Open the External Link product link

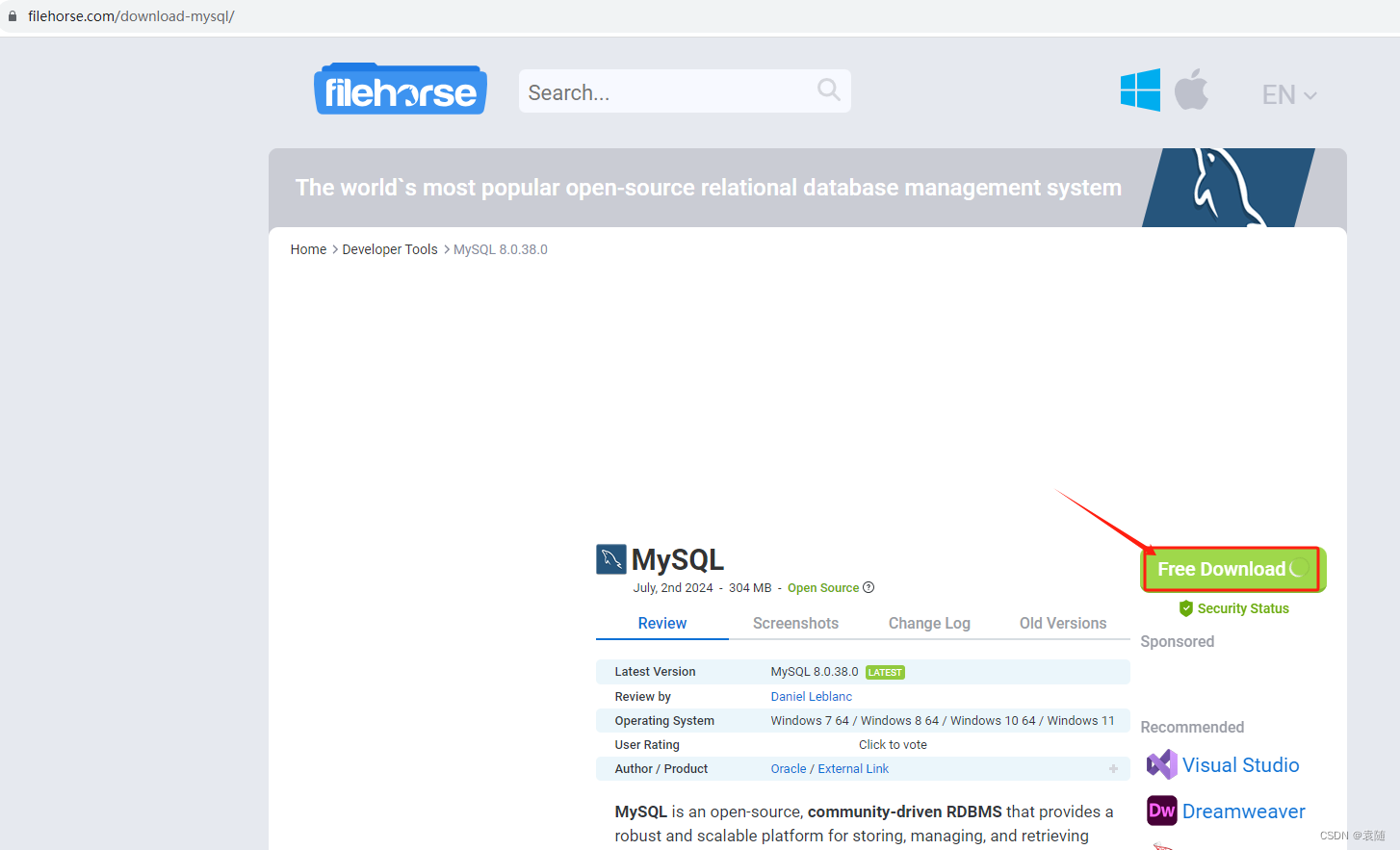point(853,769)
